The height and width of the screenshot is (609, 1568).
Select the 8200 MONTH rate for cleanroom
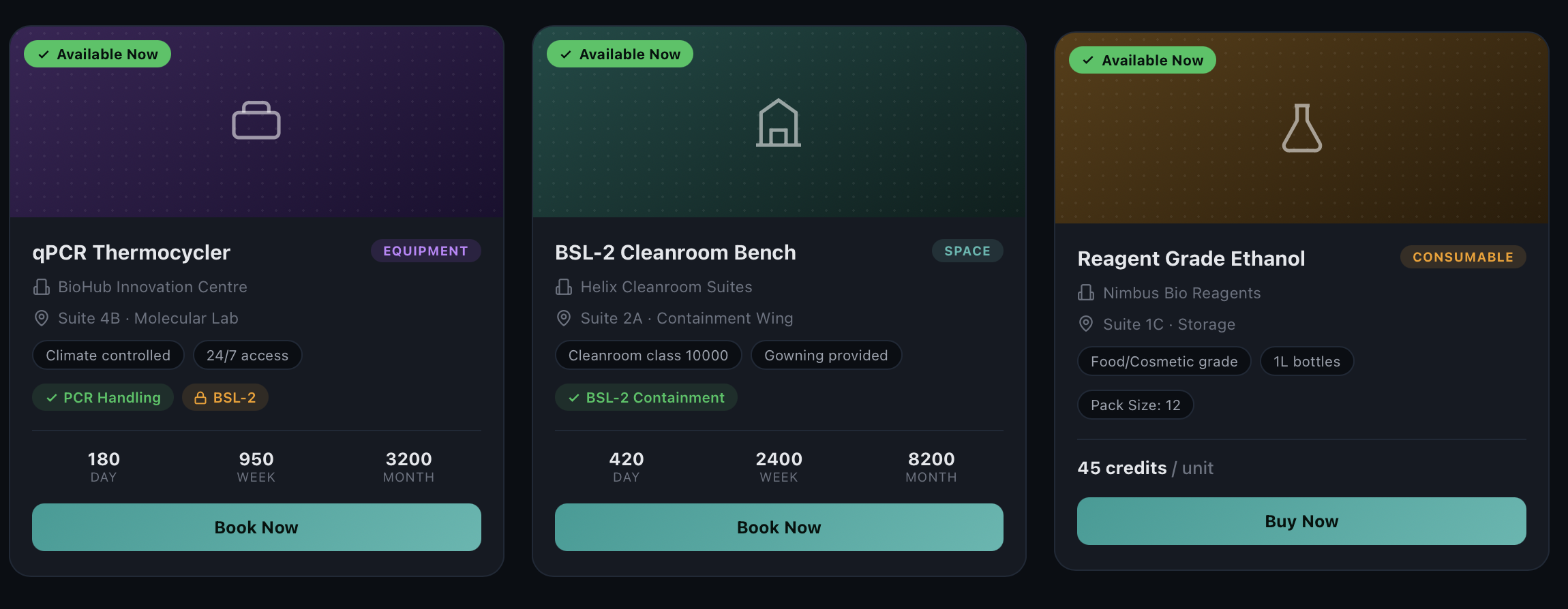931,467
